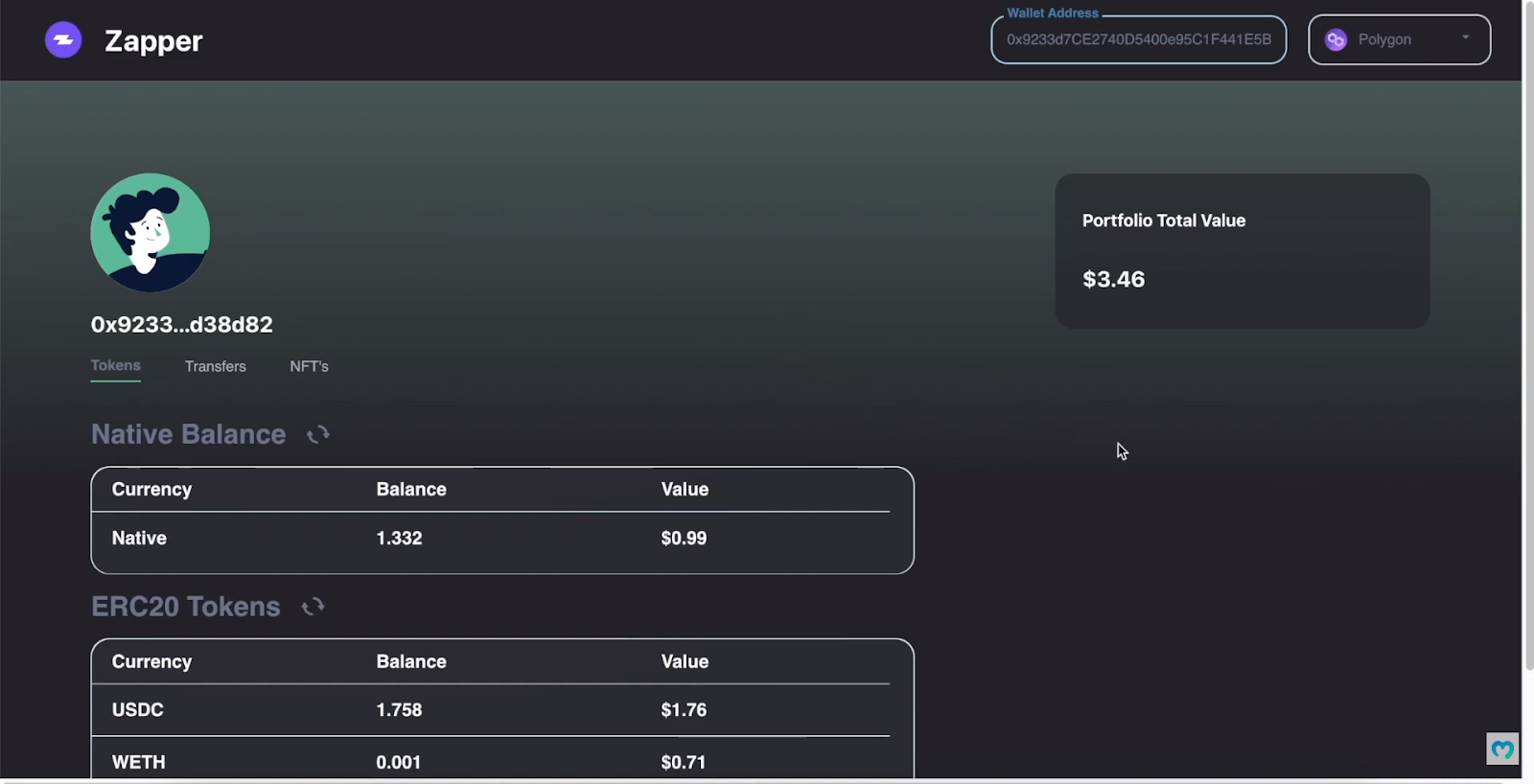Select the USDC token row
The height and width of the screenshot is (784, 1534).
coord(491,710)
